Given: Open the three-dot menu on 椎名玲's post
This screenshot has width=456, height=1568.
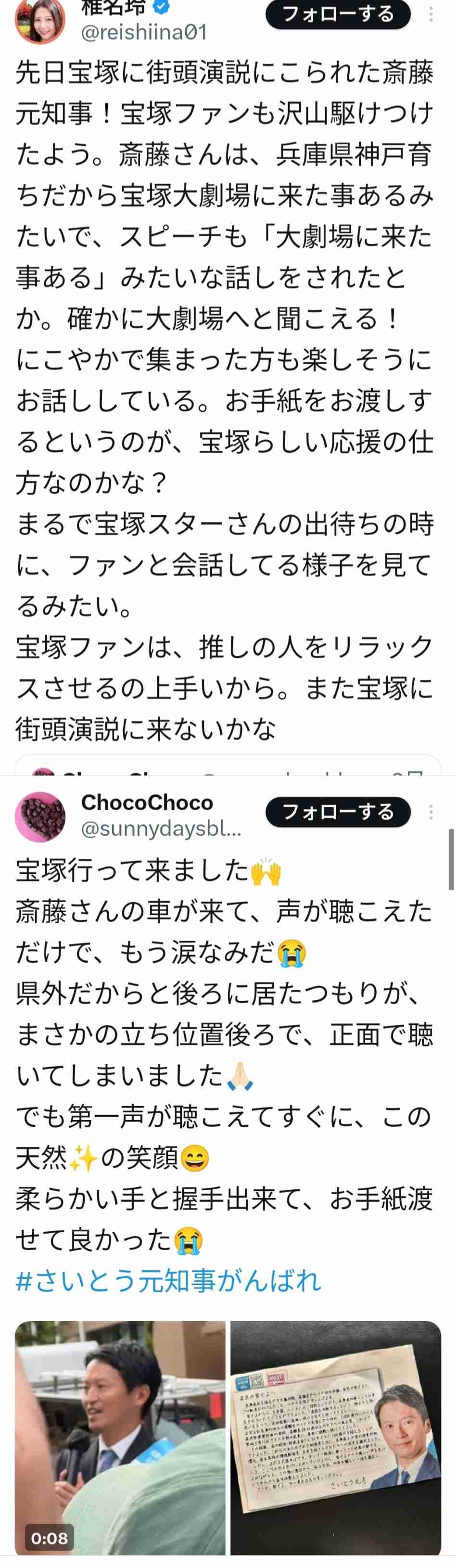Looking at the screenshot, I should [x=431, y=13].
